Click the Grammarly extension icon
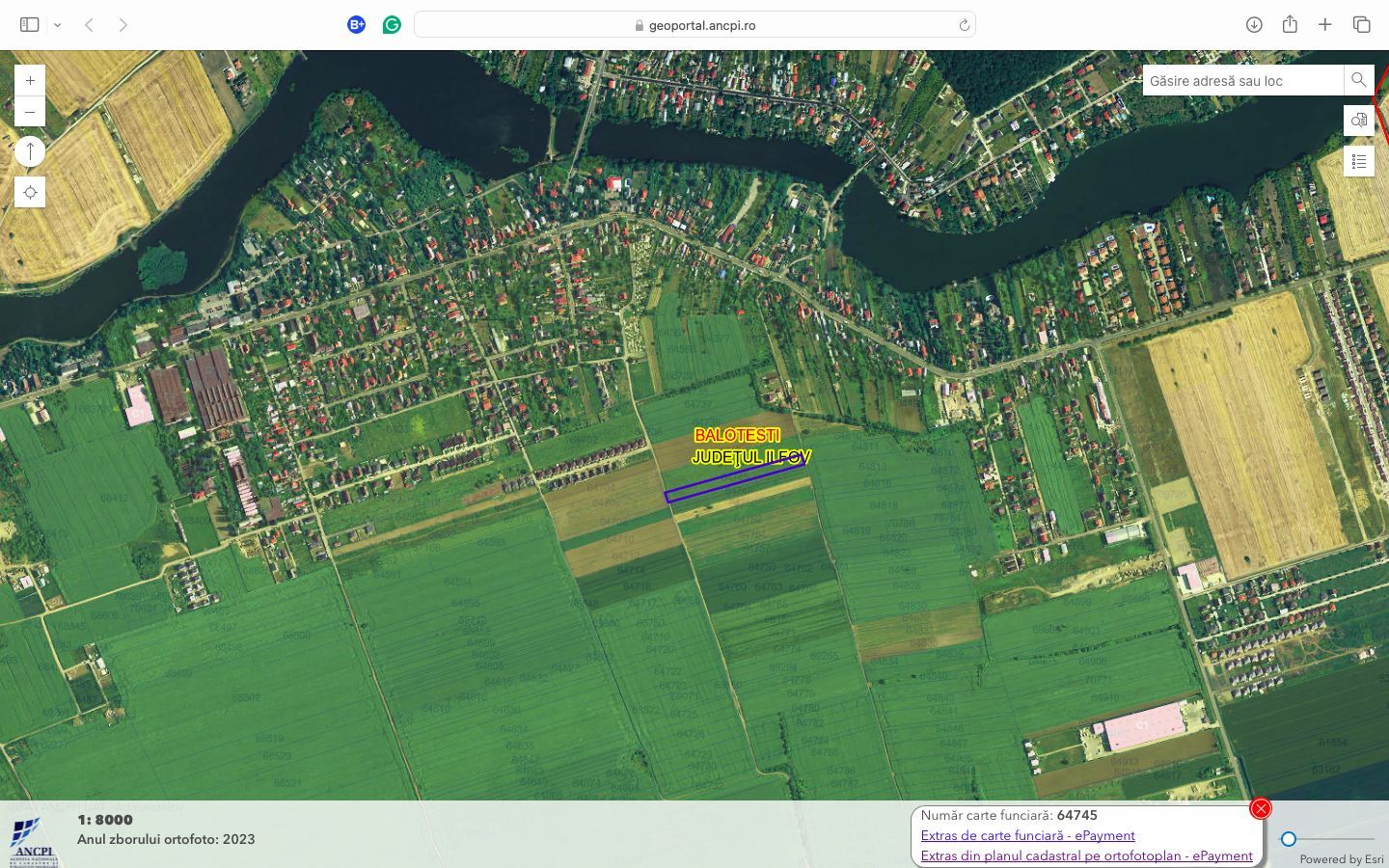1389x868 pixels. (392, 25)
